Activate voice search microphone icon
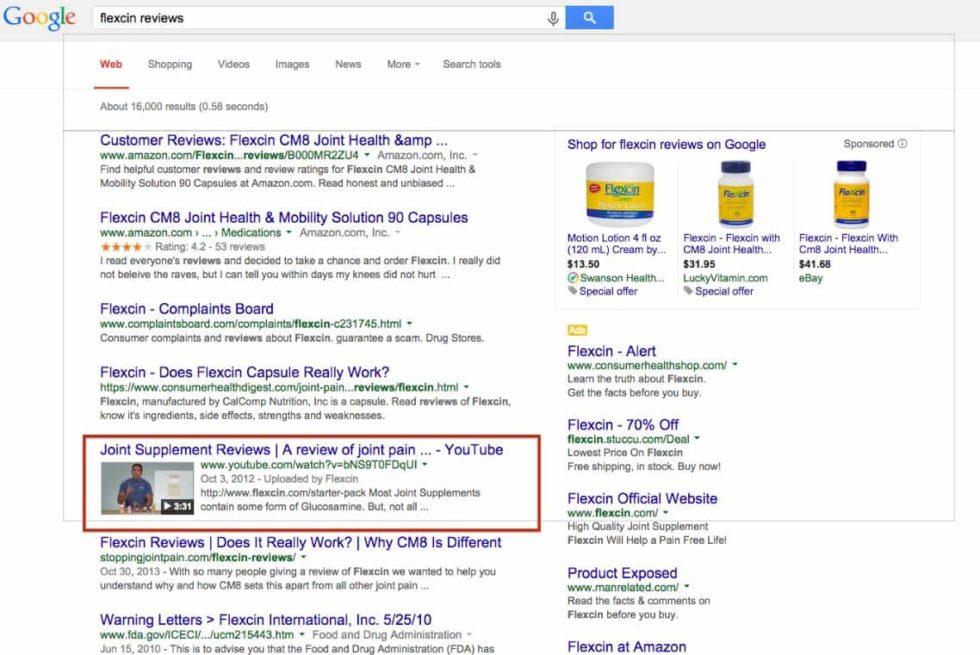The width and height of the screenshot is (980, 655). pyautogui.click(x=553, y=19)
